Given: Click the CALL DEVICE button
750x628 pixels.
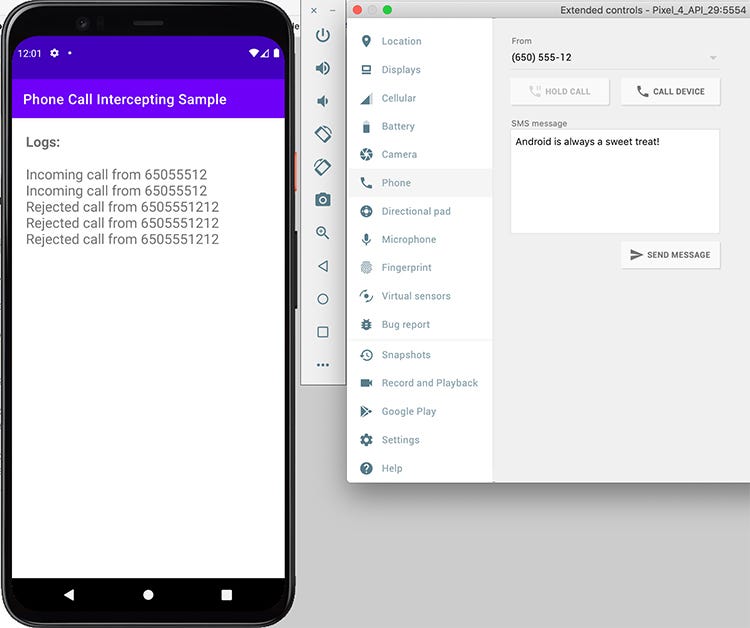Looking at the screenshot, I should click(x=670, y=91).
